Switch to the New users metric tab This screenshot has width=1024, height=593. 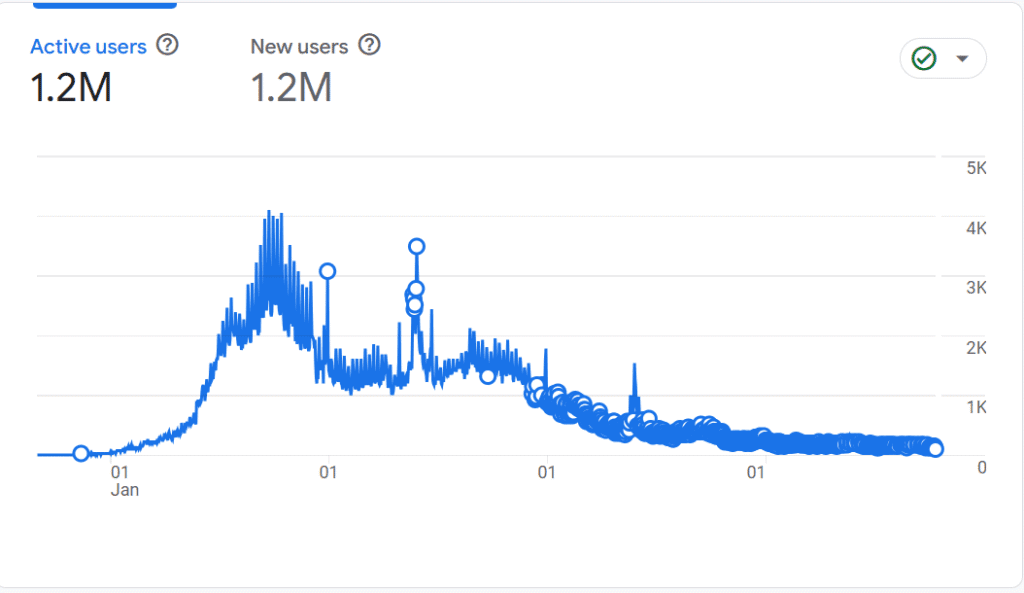(x=299, y=46)
